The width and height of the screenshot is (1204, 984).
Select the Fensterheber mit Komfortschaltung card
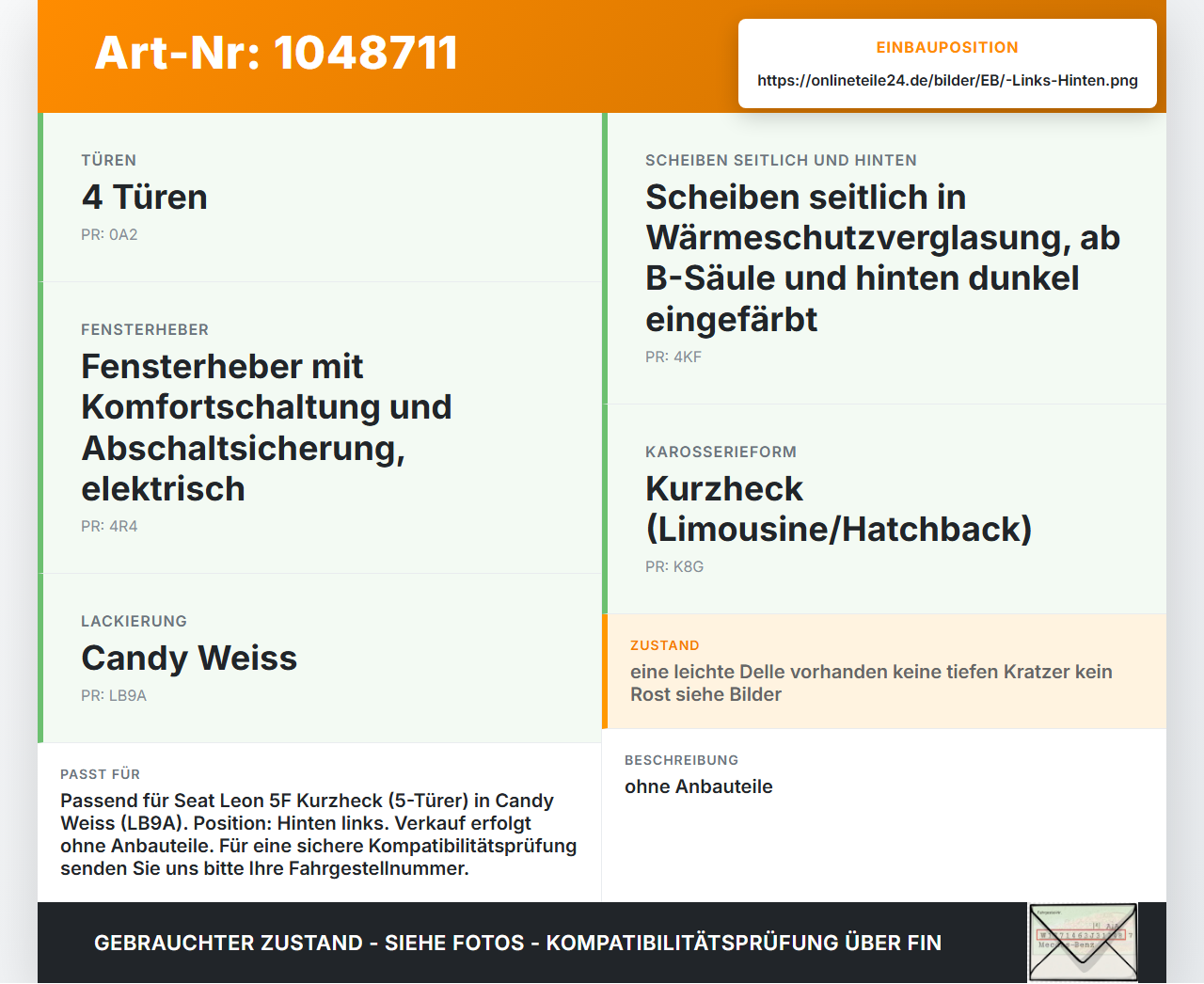[320, 428]
